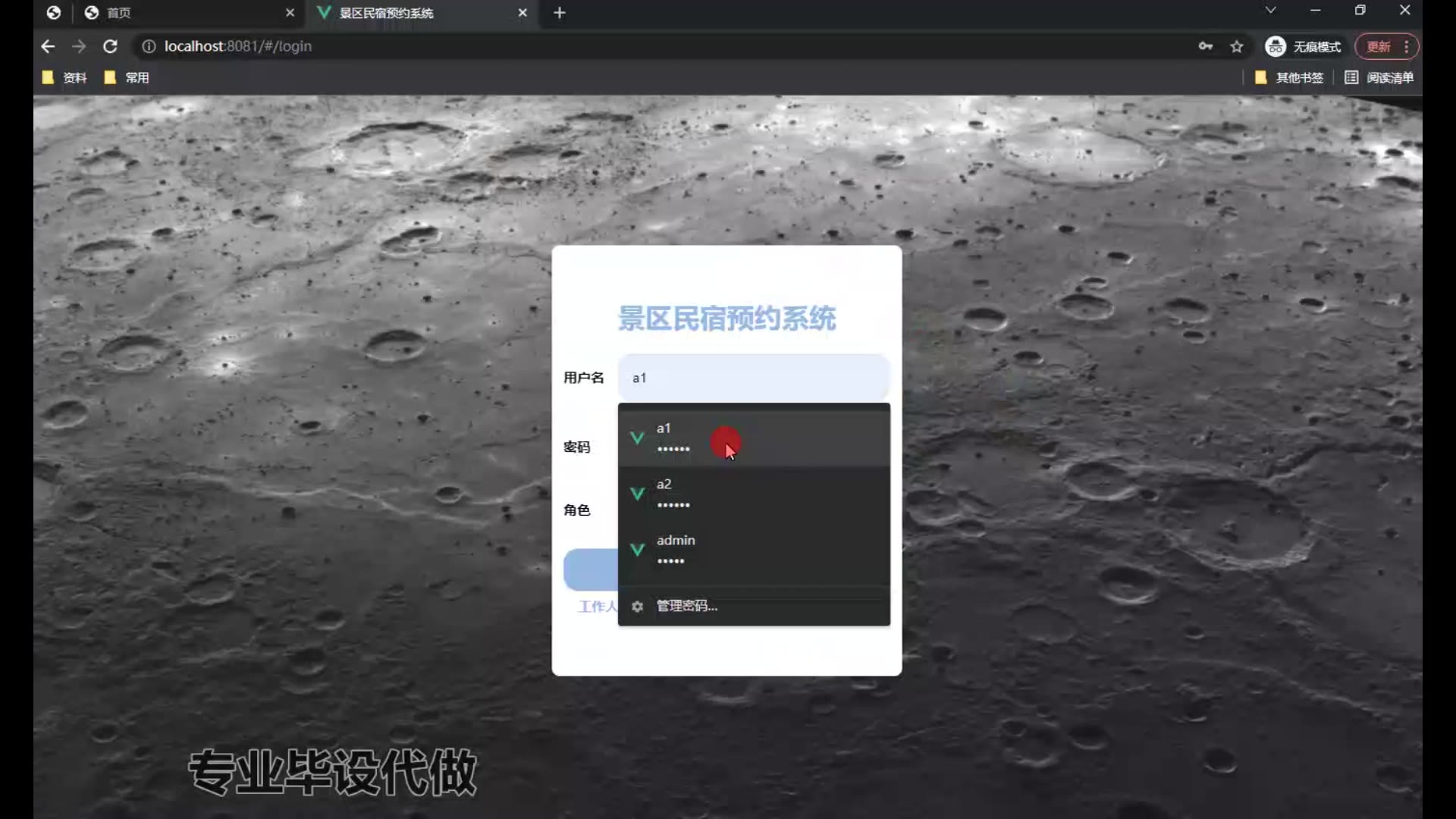Open the incognito mode profile icon

(1275, 46)
